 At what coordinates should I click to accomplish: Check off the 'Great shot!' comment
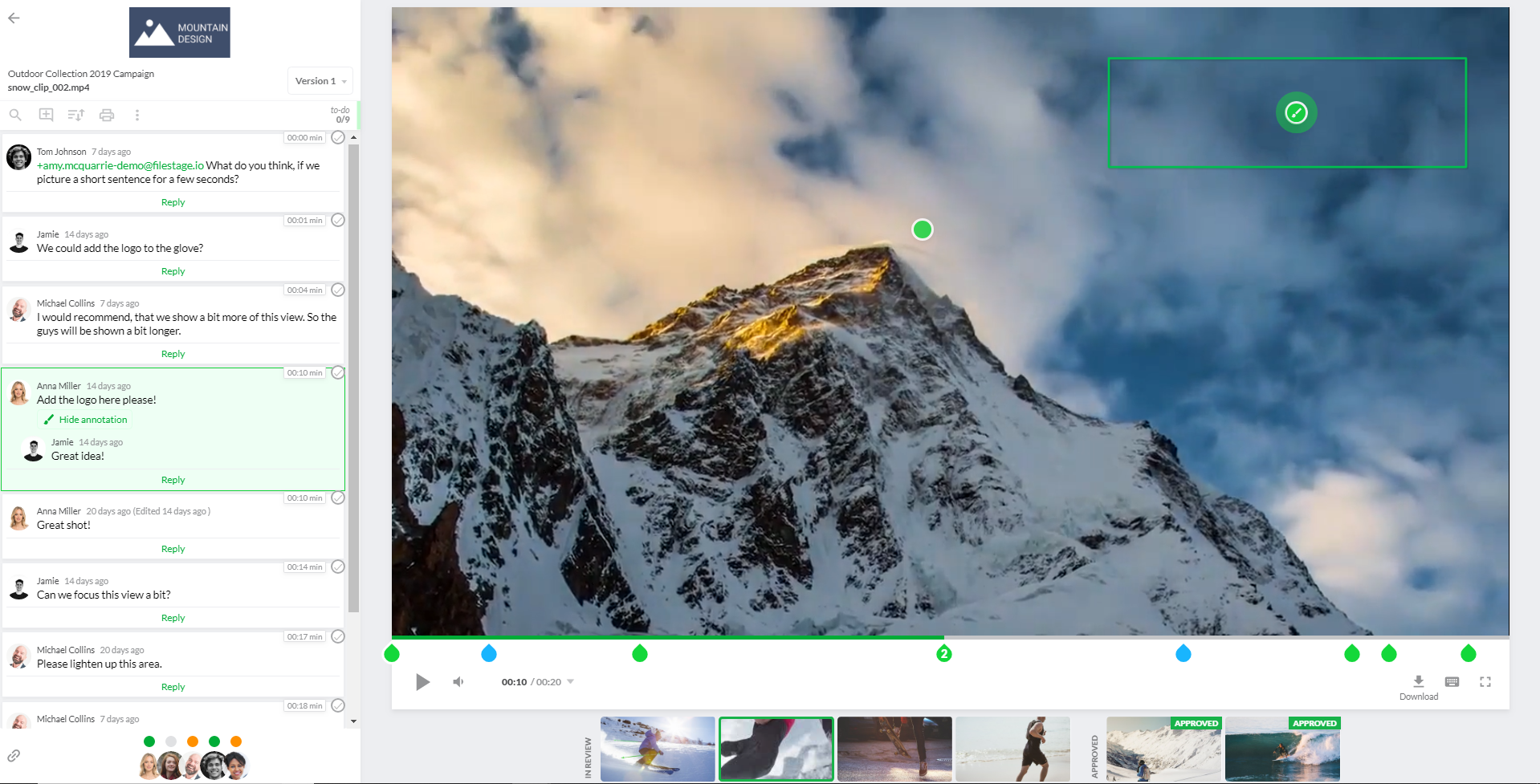338,498
